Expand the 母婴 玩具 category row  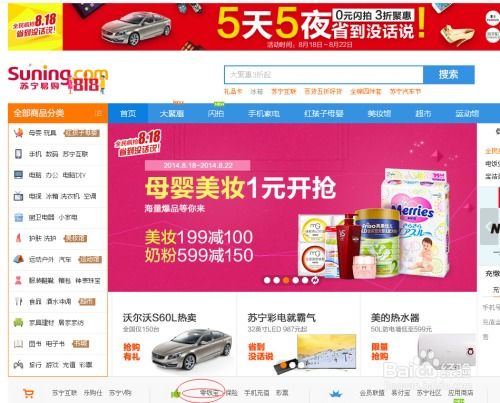coord(58,133)
